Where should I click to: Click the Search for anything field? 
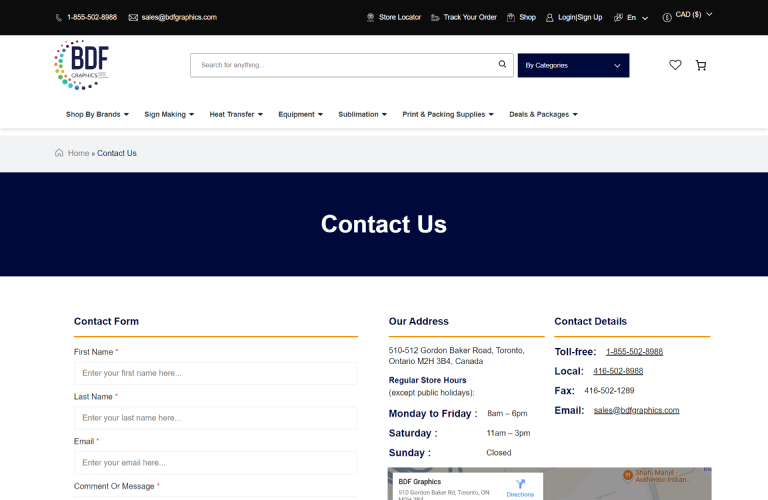click(x=352, y=65)
